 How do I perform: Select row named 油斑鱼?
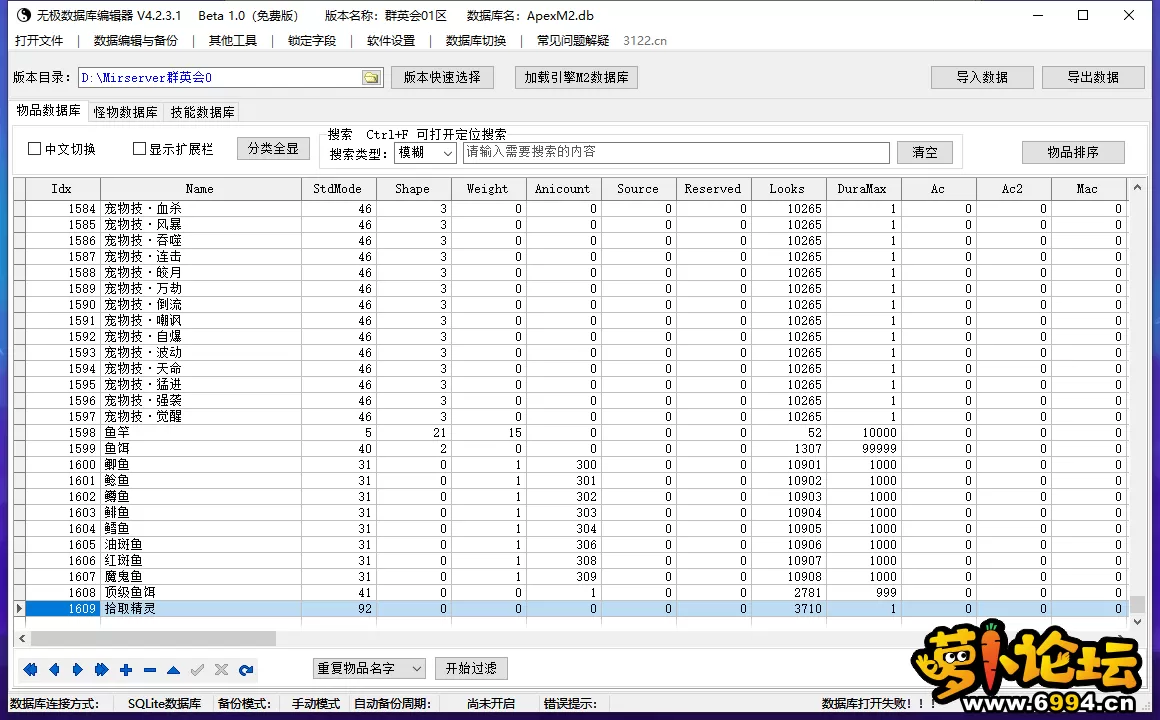(x=570, y=545)
